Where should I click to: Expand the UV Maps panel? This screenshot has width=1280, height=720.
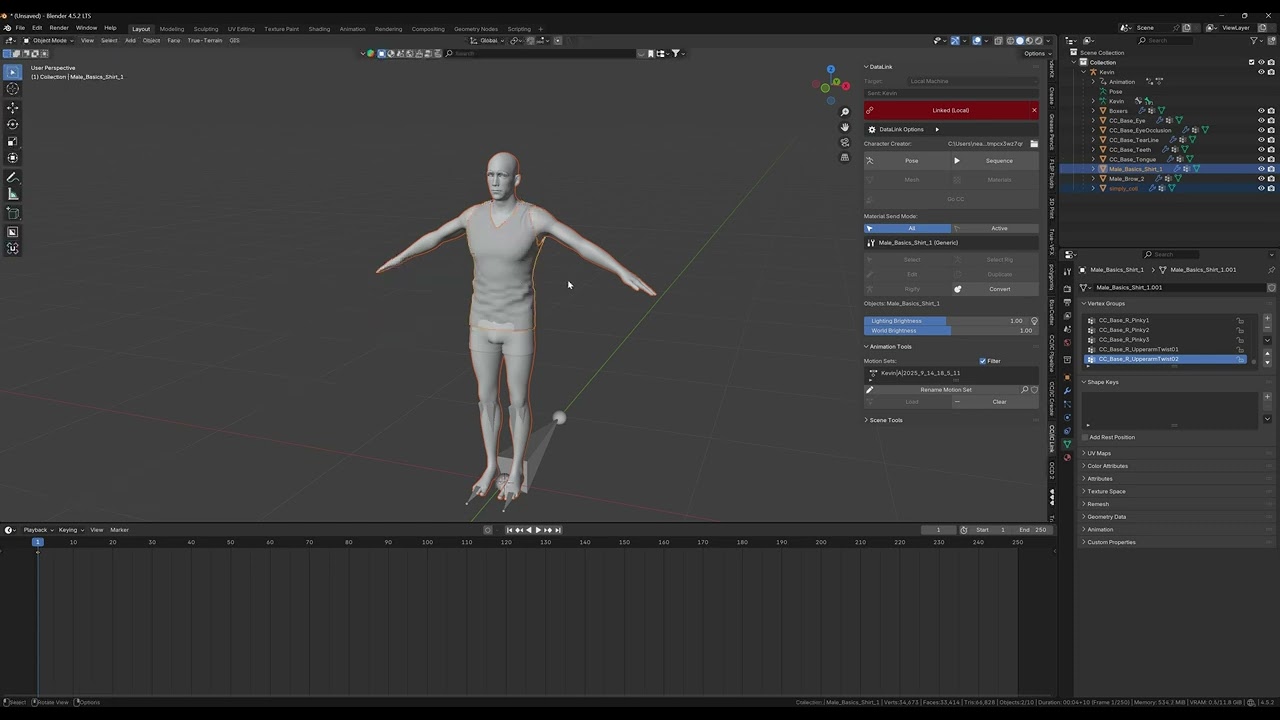tap(1099, 453)
